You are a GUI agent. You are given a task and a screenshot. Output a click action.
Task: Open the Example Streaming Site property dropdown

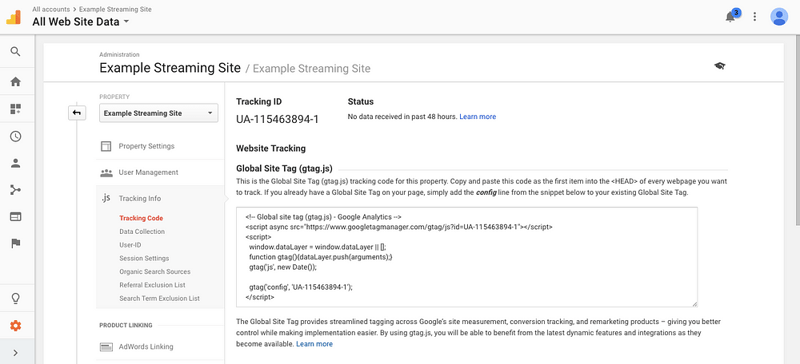click(159, 113)
